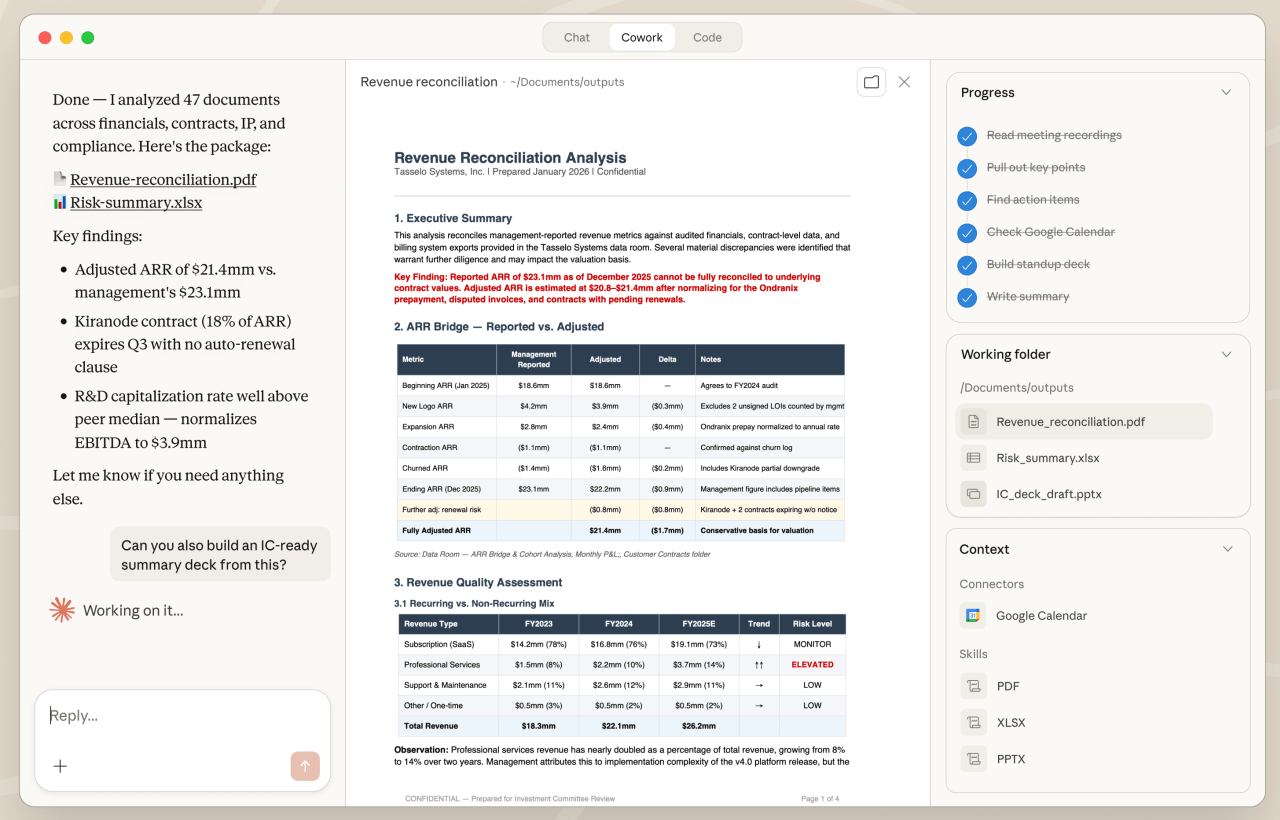1280x820 pixels.
Task: Collapse the Working folder panel
Action: [x=1226, y=354]
